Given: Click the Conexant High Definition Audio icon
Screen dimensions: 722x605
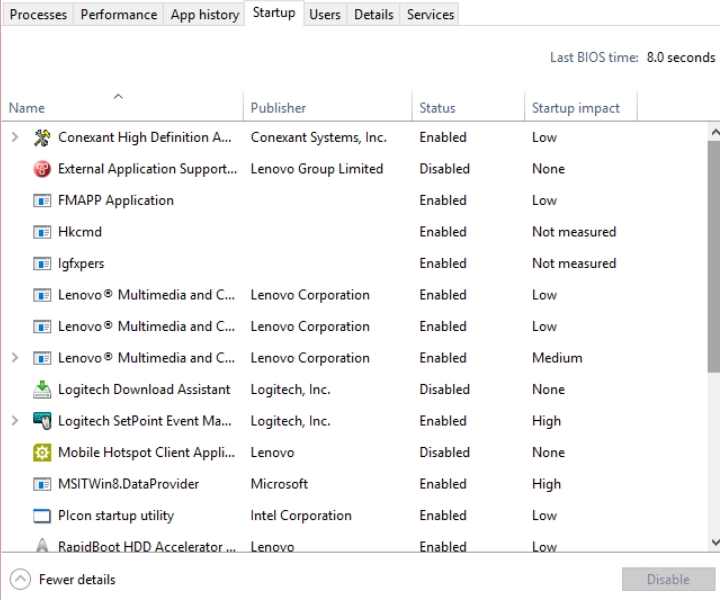Looking at the screenshot, I should click(x=42, y=138).
